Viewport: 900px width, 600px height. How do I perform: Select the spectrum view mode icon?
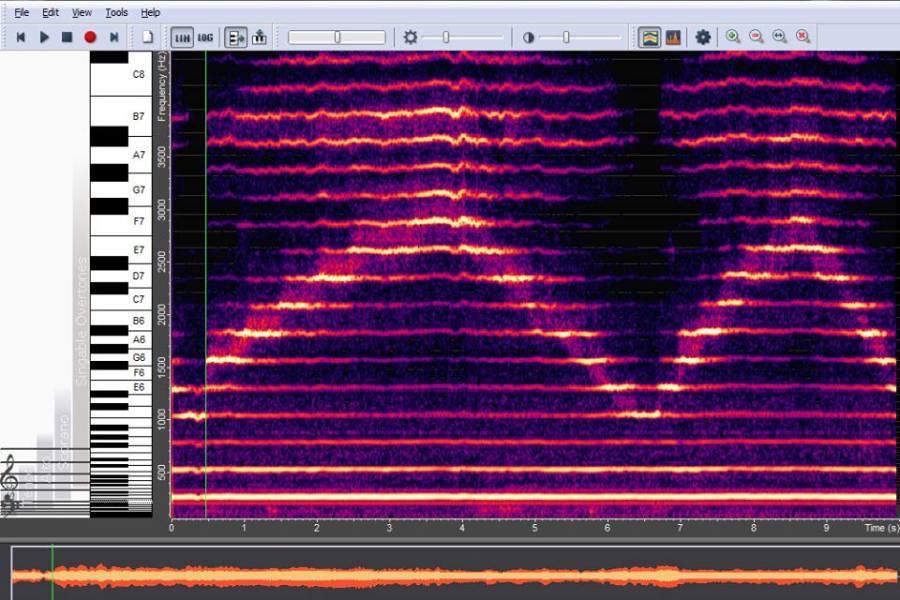[x=673, y=37]
